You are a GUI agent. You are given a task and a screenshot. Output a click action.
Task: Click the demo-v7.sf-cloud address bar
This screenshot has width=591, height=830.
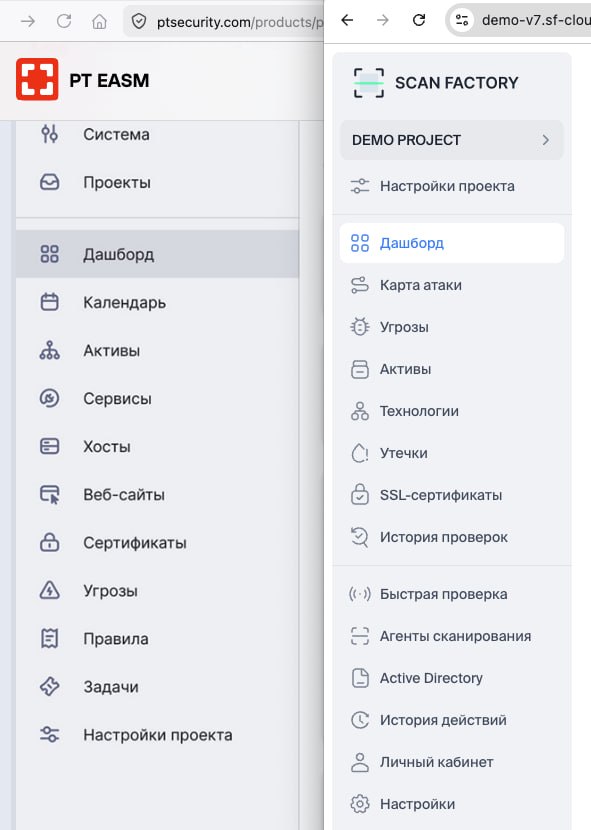[x=519, y=21]
